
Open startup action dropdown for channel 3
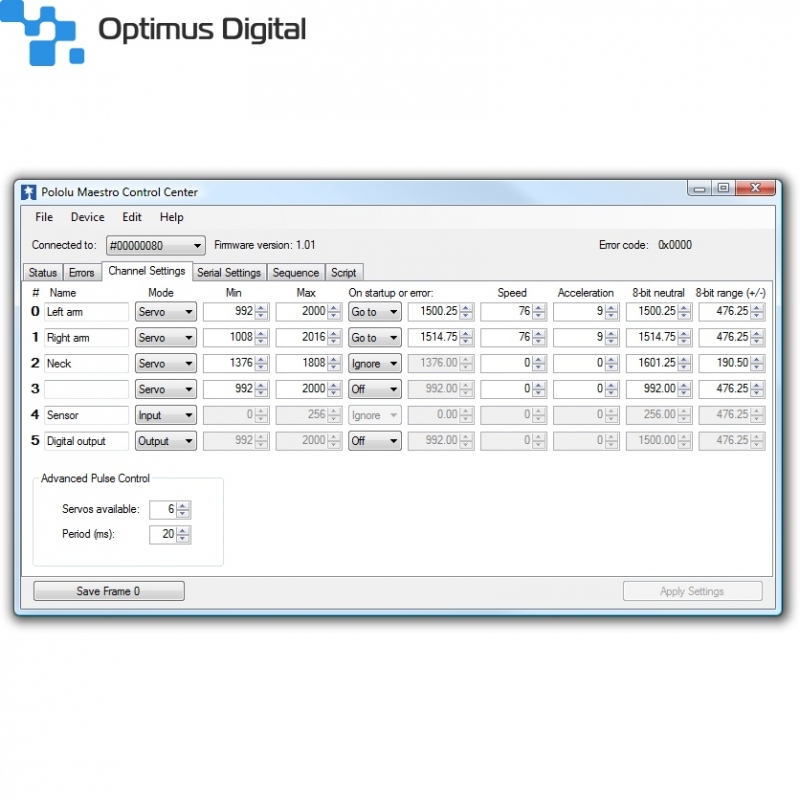coord(375,389)
